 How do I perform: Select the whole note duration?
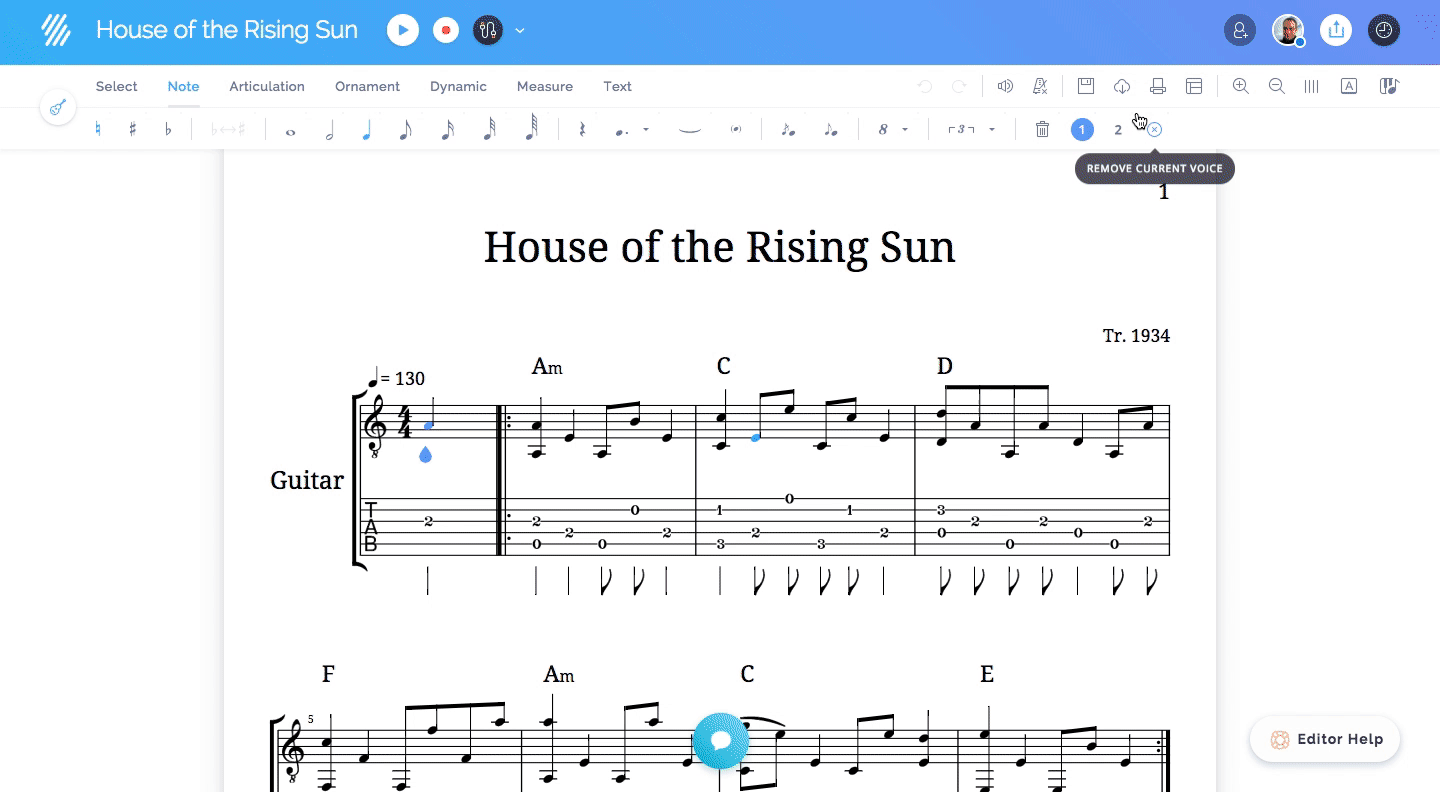(x=290, y=130)
